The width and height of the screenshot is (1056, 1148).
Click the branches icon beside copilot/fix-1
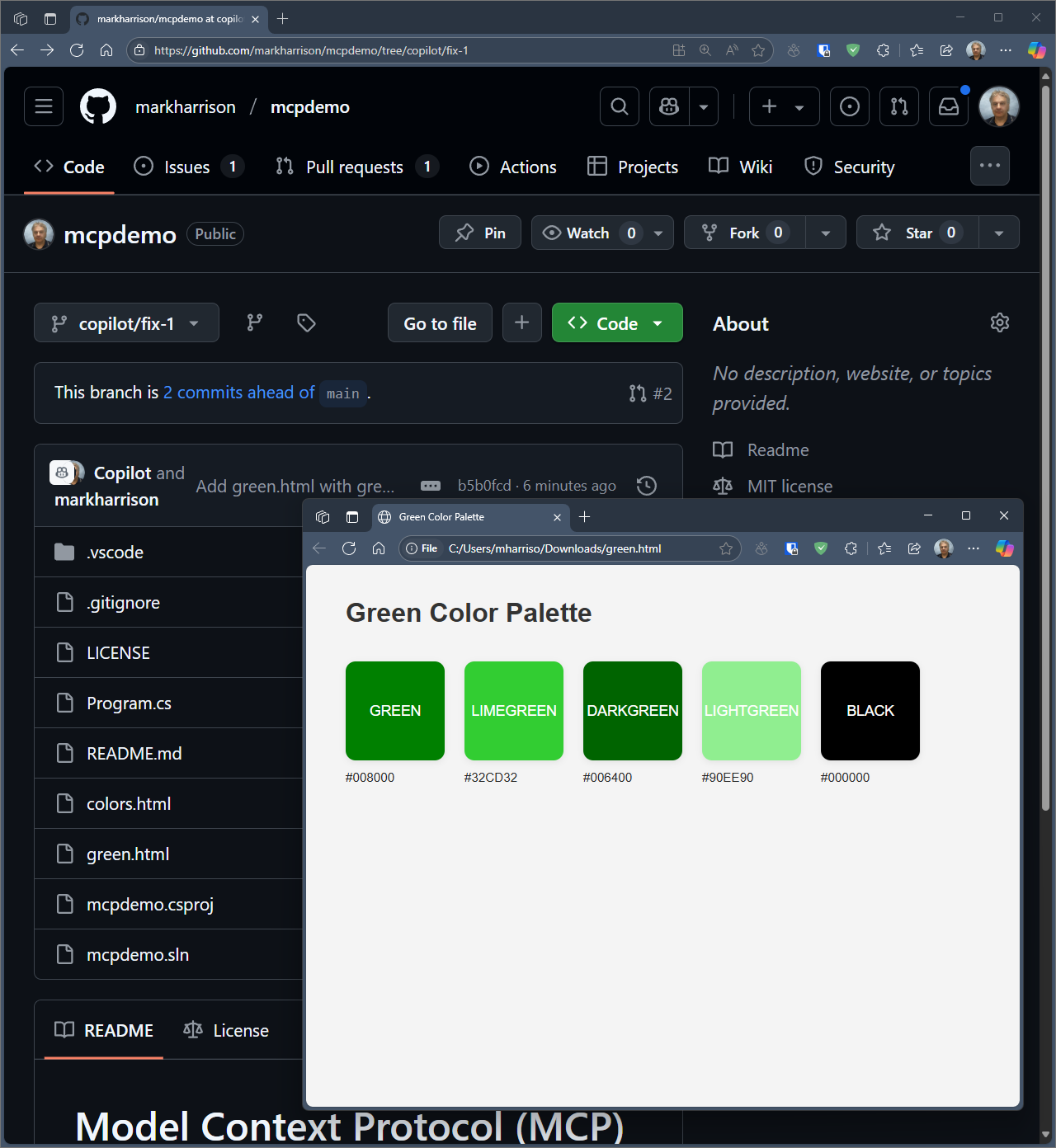coord(255,322)
